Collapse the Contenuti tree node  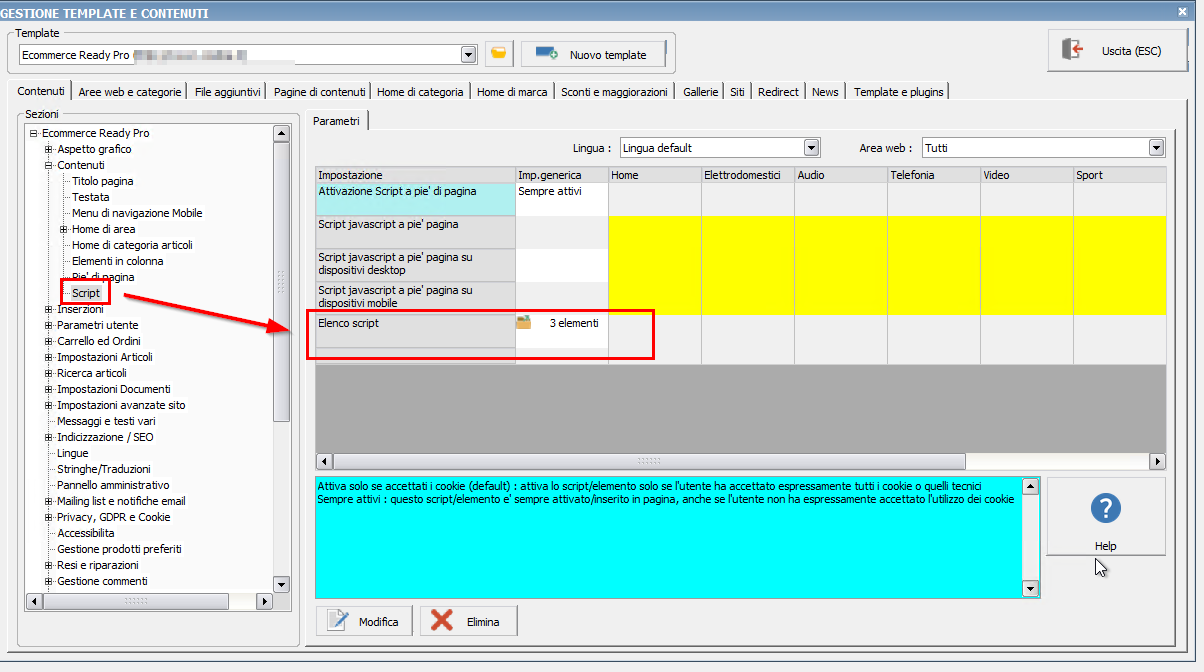[49, 165]
